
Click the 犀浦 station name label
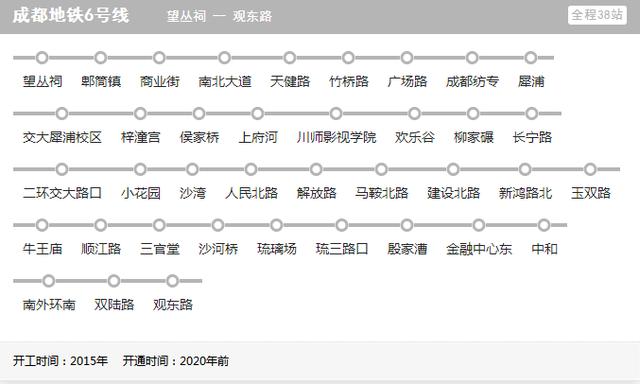coord(531,81)
